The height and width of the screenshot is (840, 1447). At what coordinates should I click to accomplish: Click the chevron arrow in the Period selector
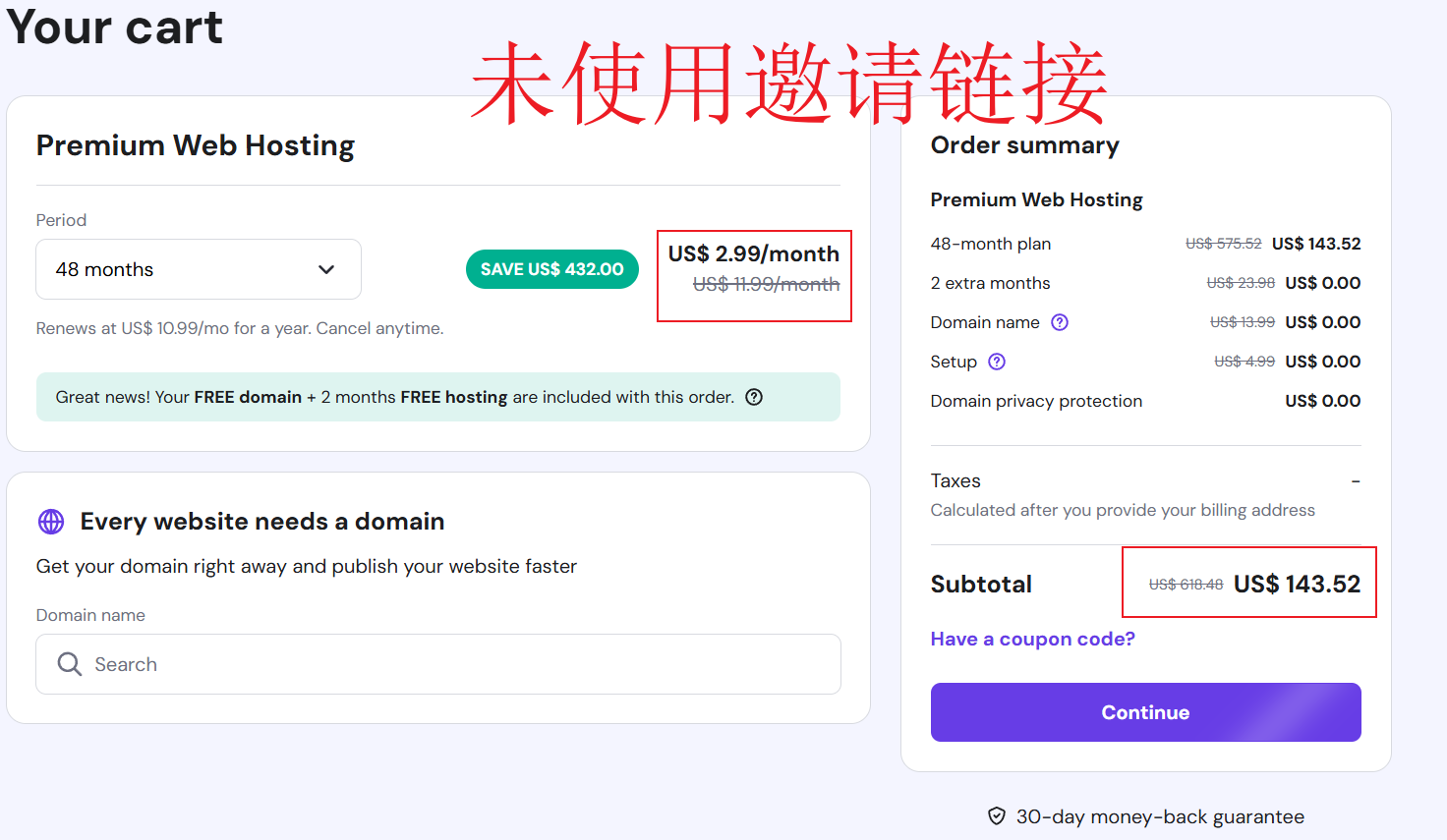(326, 269)
